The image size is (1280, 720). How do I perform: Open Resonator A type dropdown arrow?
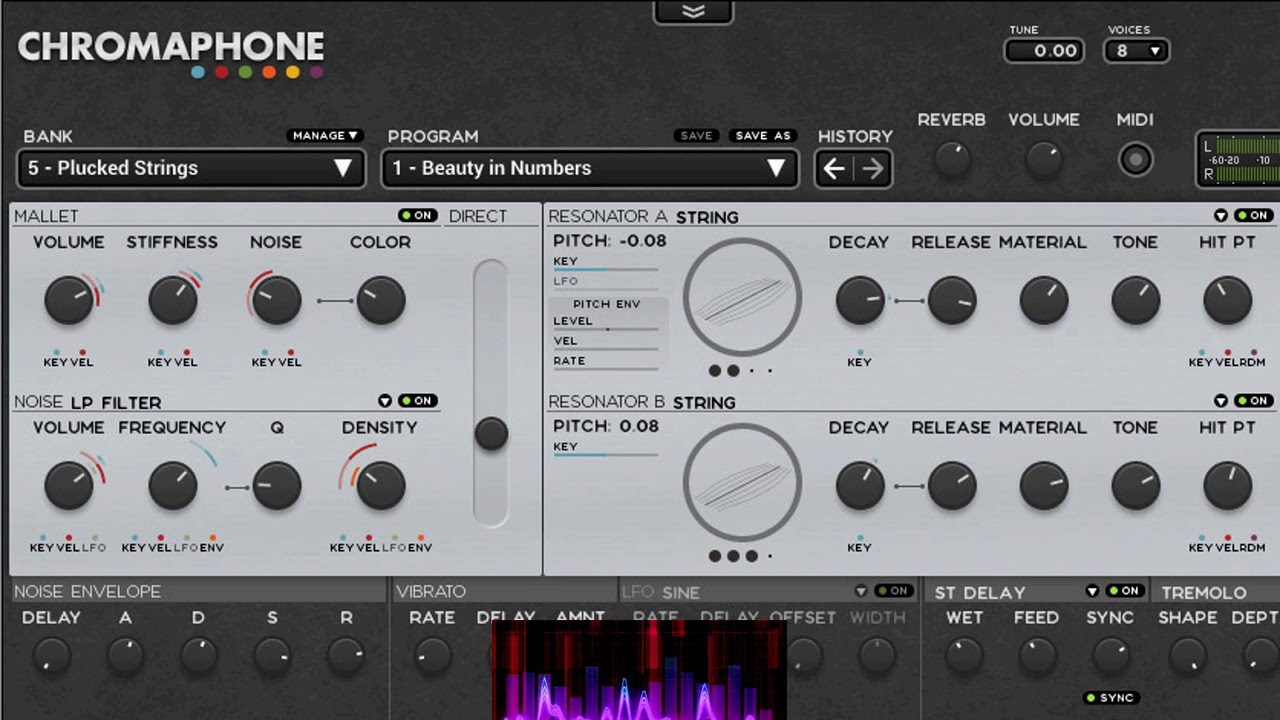coord(1221,215)
